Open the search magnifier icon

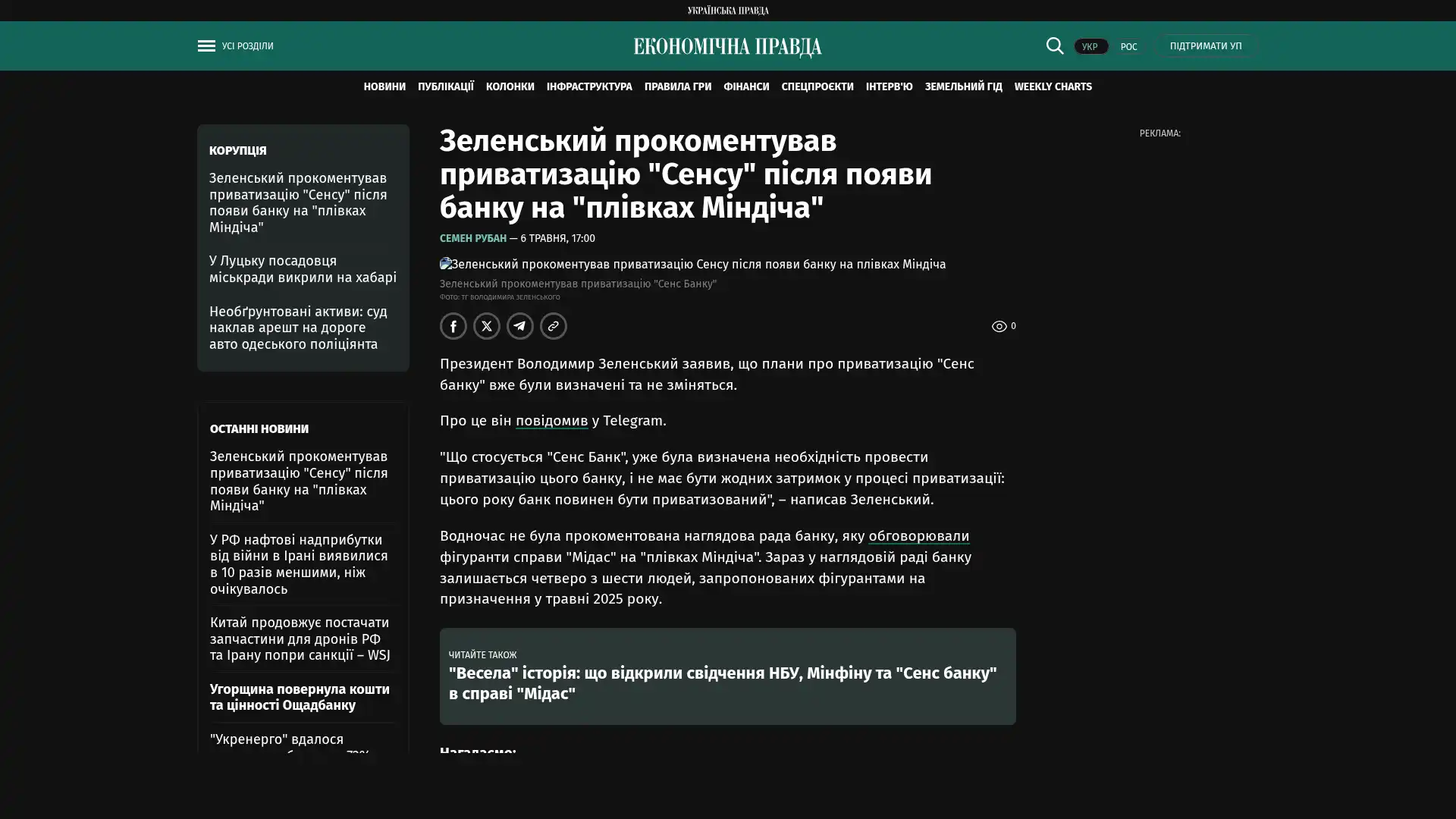click(1054, 45)
